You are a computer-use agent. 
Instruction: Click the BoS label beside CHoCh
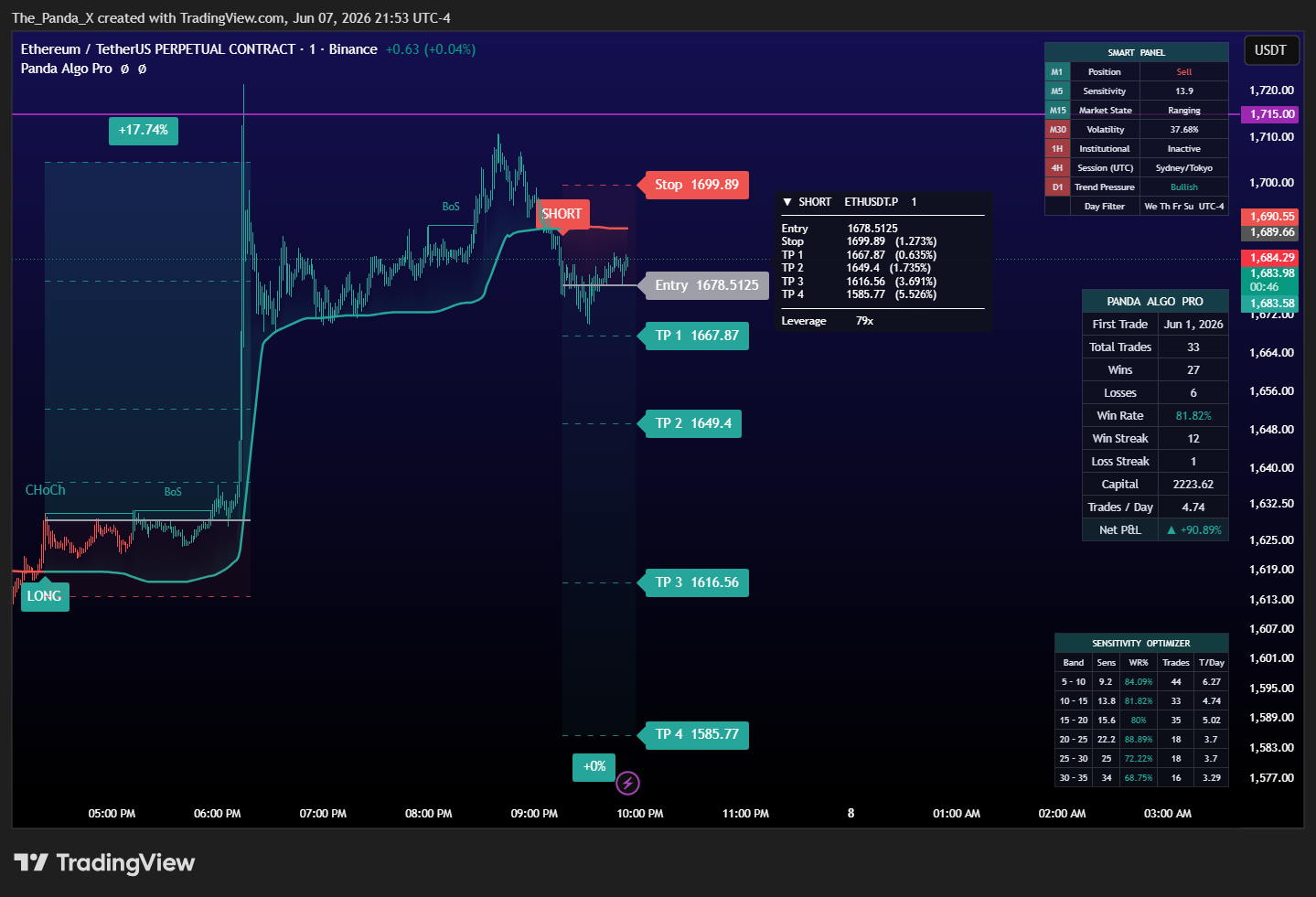[173, 492]
